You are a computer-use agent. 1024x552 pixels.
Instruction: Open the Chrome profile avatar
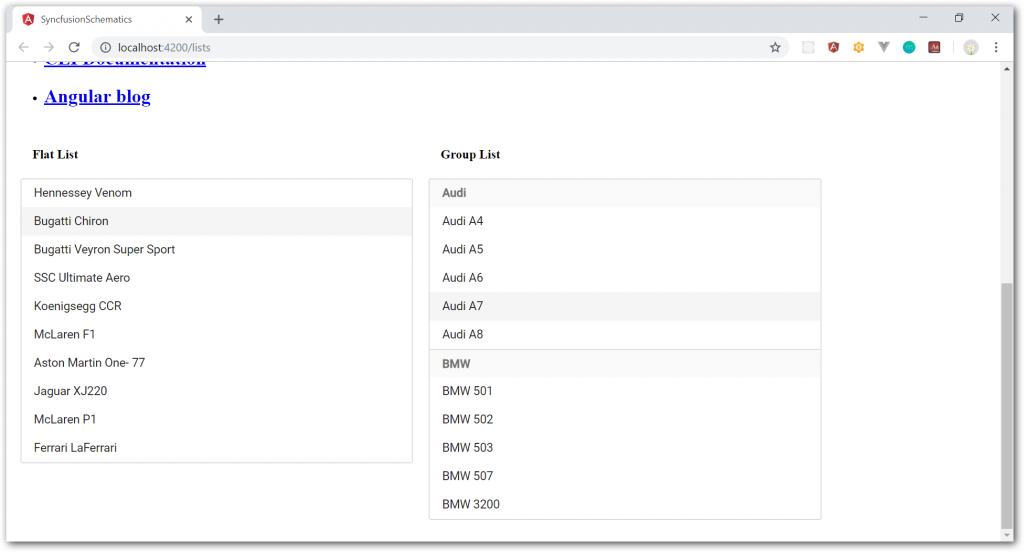coord(970,47)
